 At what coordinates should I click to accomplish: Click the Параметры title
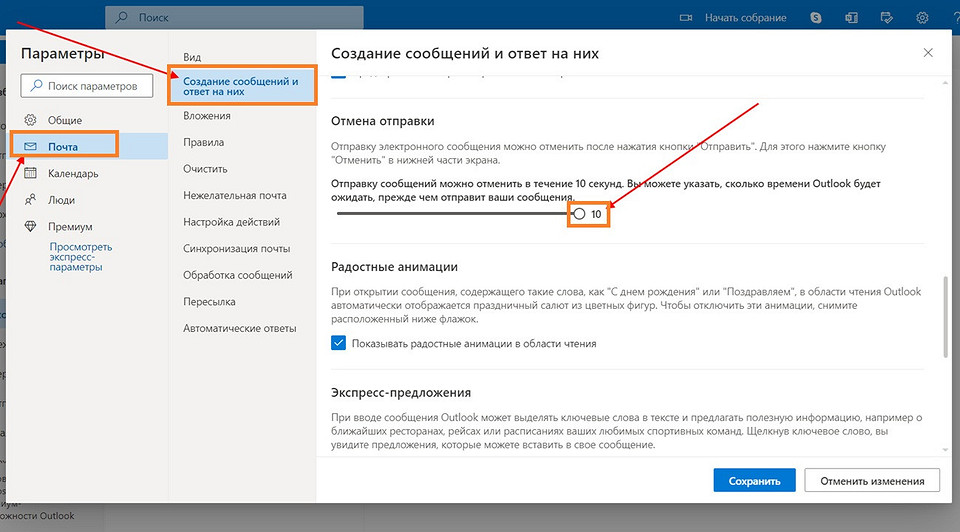tap(62, 53)
